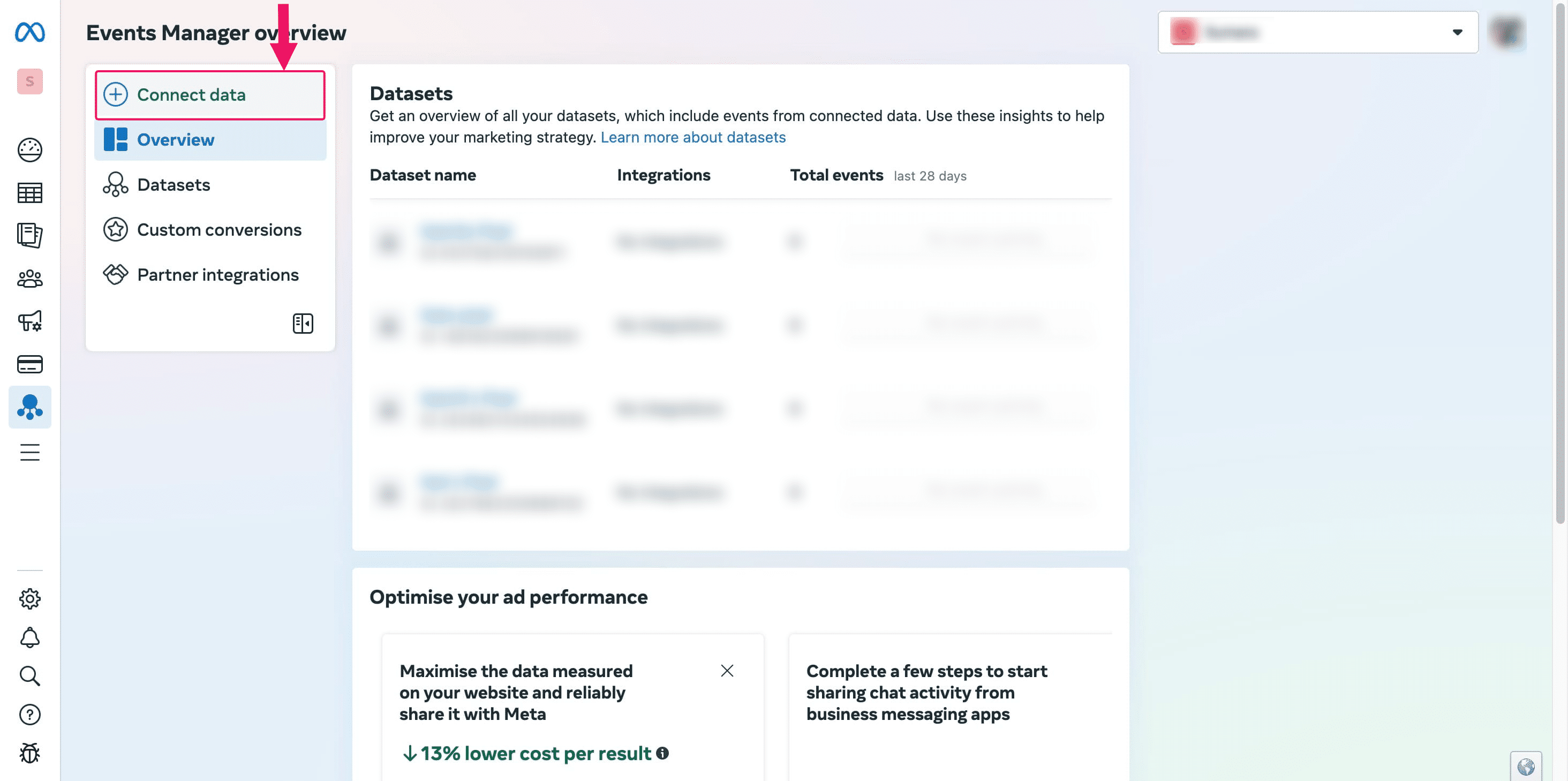Click the search magnifier icon
Screen dimensions: 1568x781
(30, 677)
